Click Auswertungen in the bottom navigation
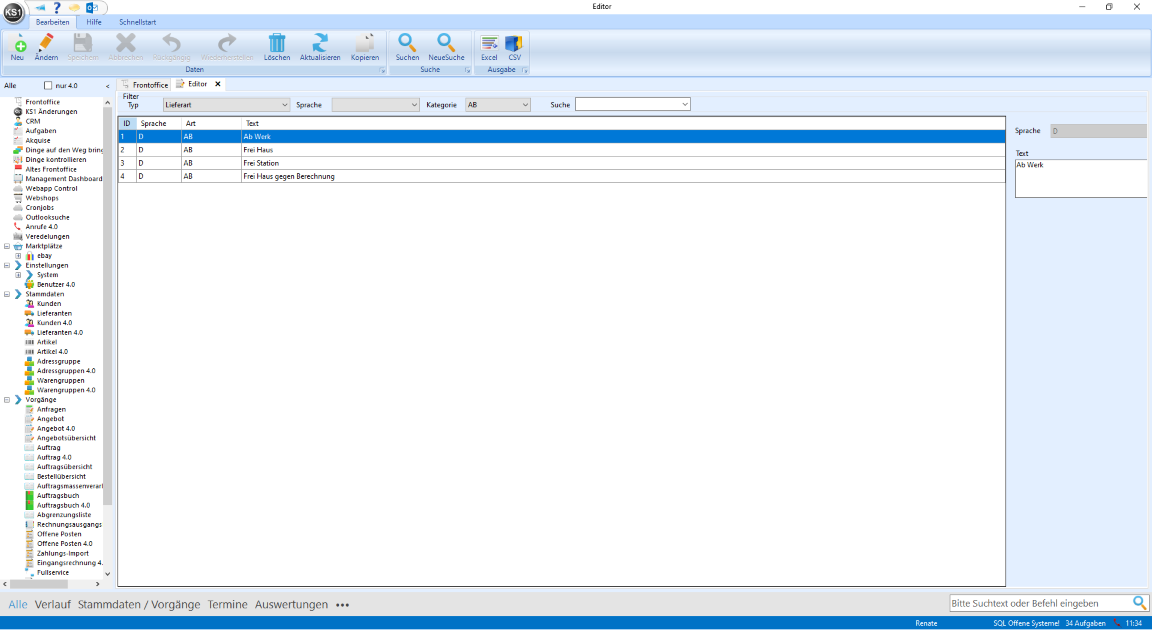The width and height of the screenshot is (1152, 630). pos(291,604)
